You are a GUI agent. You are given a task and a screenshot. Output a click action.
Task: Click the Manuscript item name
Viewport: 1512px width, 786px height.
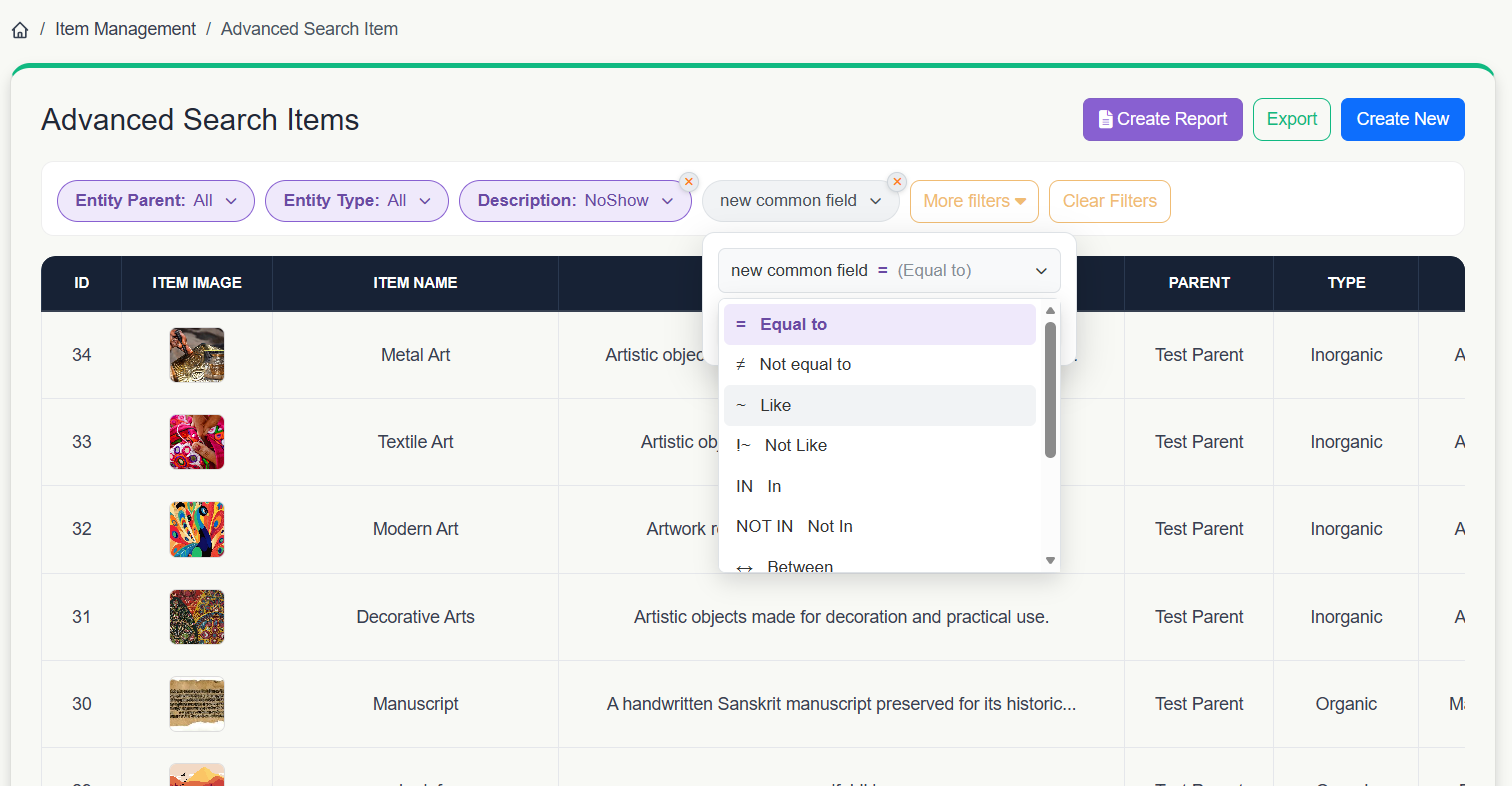[416, 704]
